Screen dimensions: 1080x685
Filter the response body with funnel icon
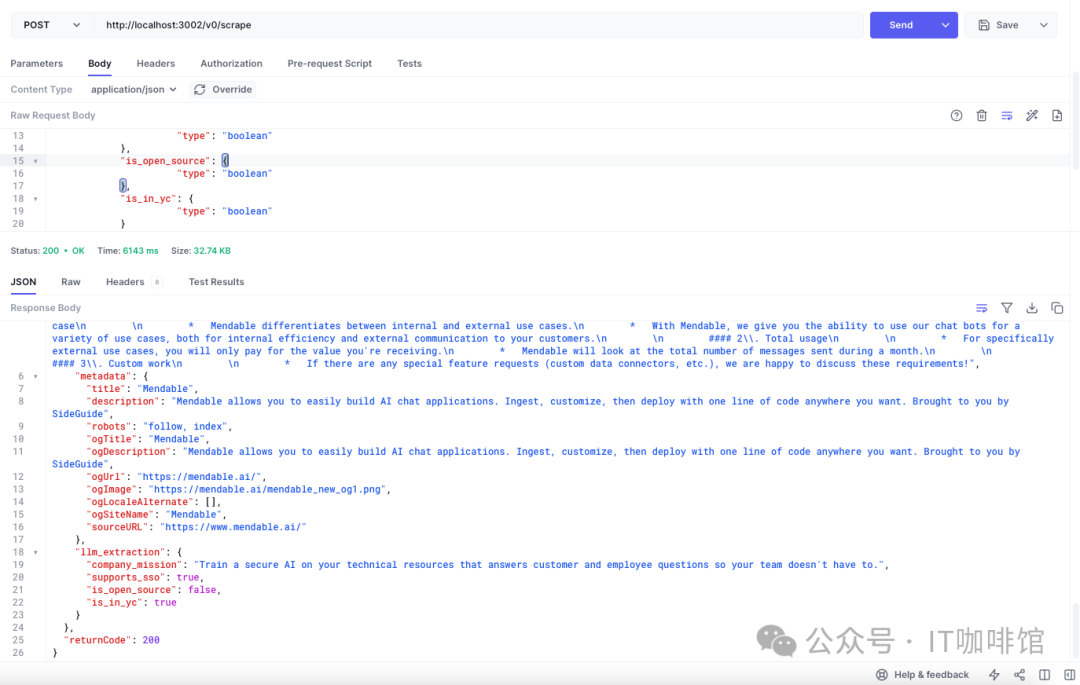(1007, 308)
